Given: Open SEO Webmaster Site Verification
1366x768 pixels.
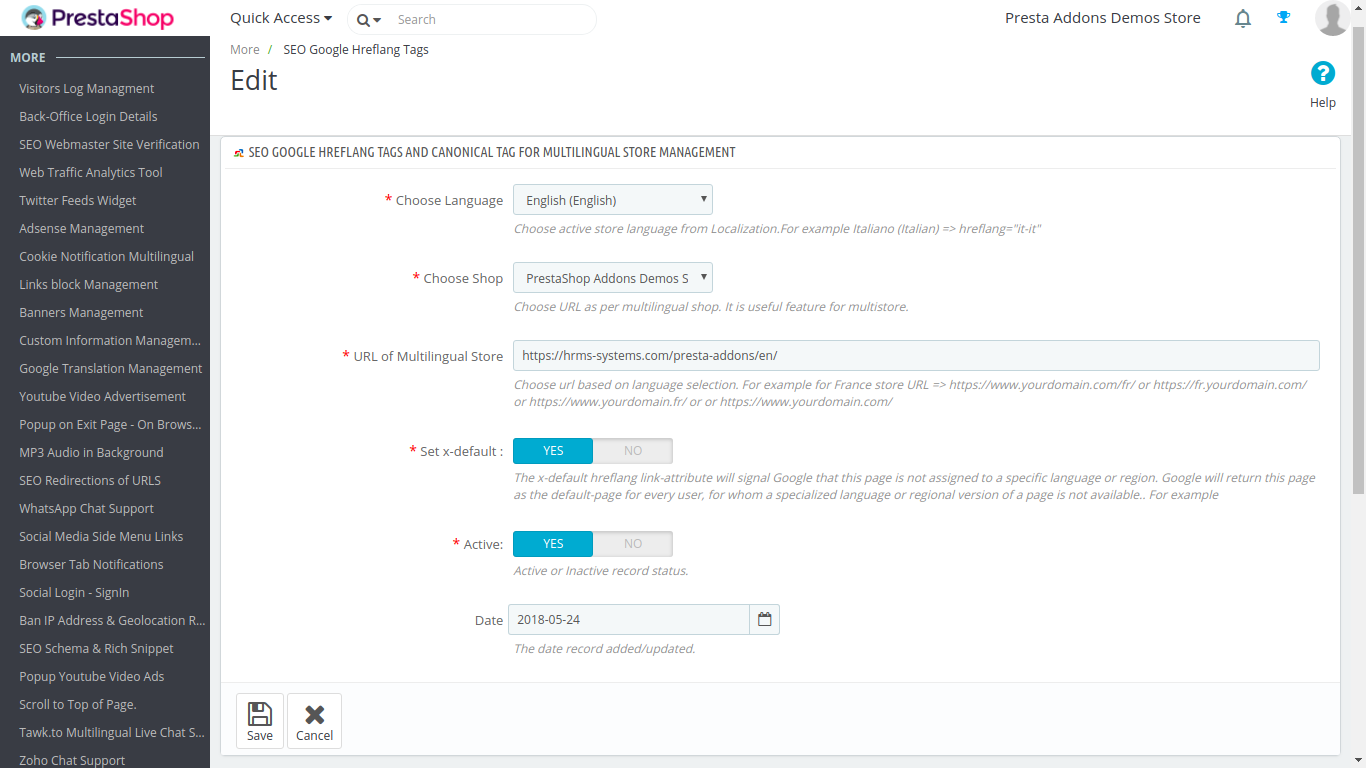Looking at the screenshot, I should click(109, 144).
